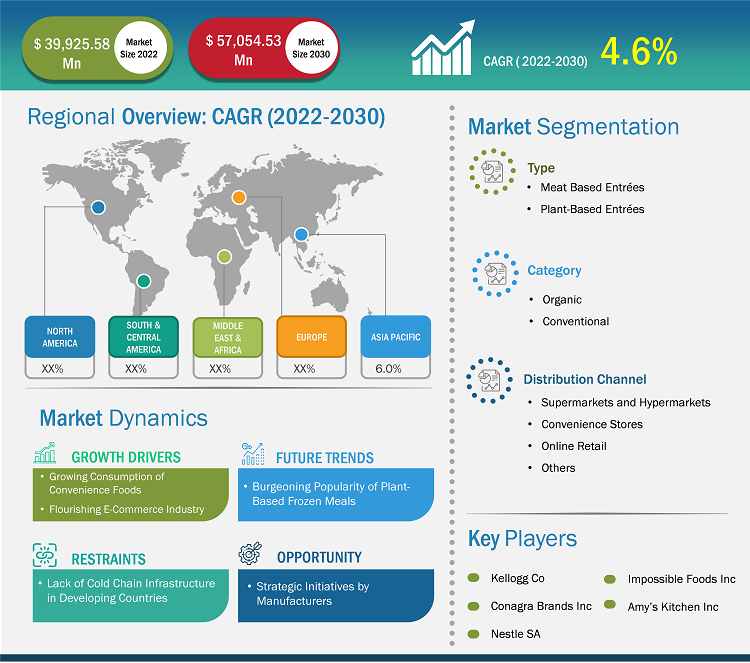Click Strategic Initiatives by Manufacturers text
Image resolution: width=750 pixels, height=663 pixels.
tap(312, 594)
